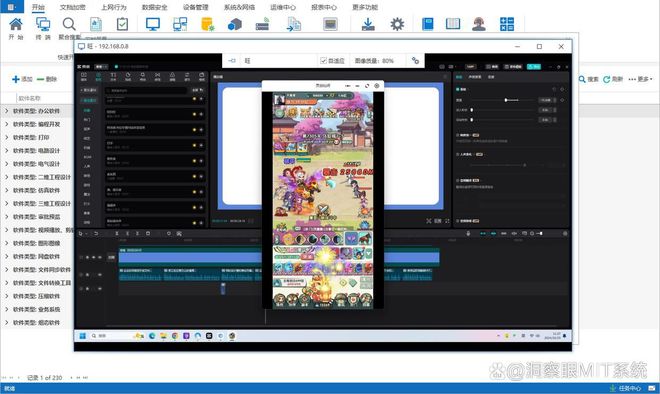
Task: Expand 软件类型: 三维工程设计 row
Action: [6, 203]
